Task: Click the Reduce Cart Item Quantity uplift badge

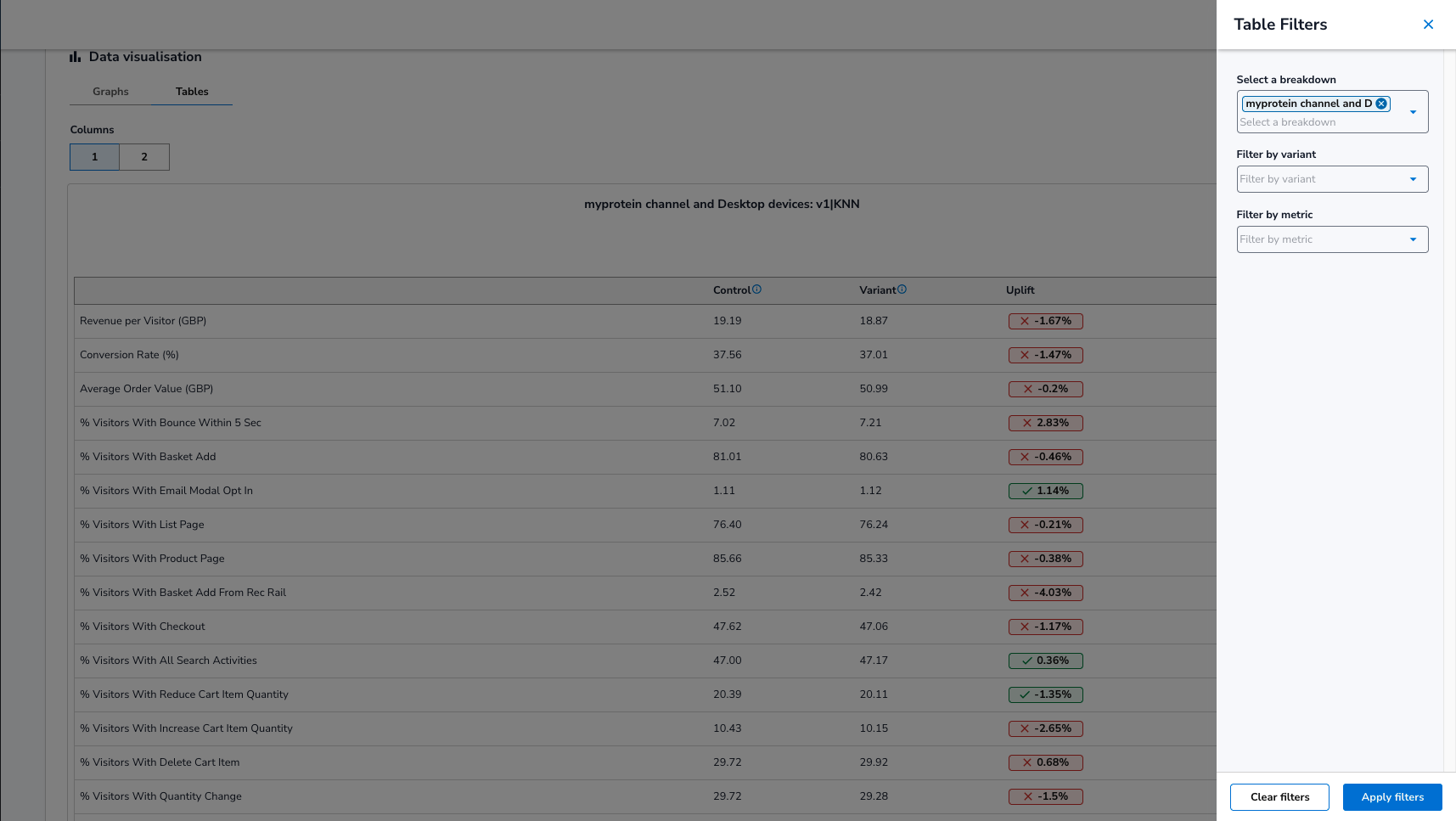Action: coord(1045,694)
